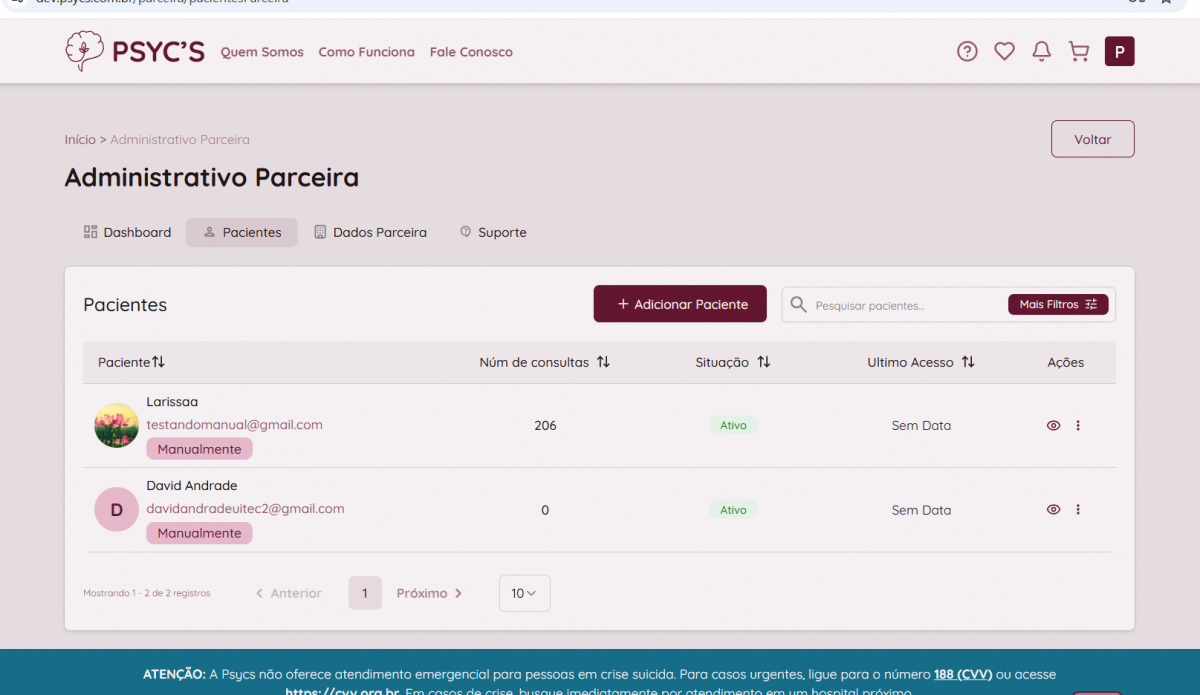This screenshot has height=695, width=1200.
Task: Switch to the Dashboard tab
Action: 127,232
